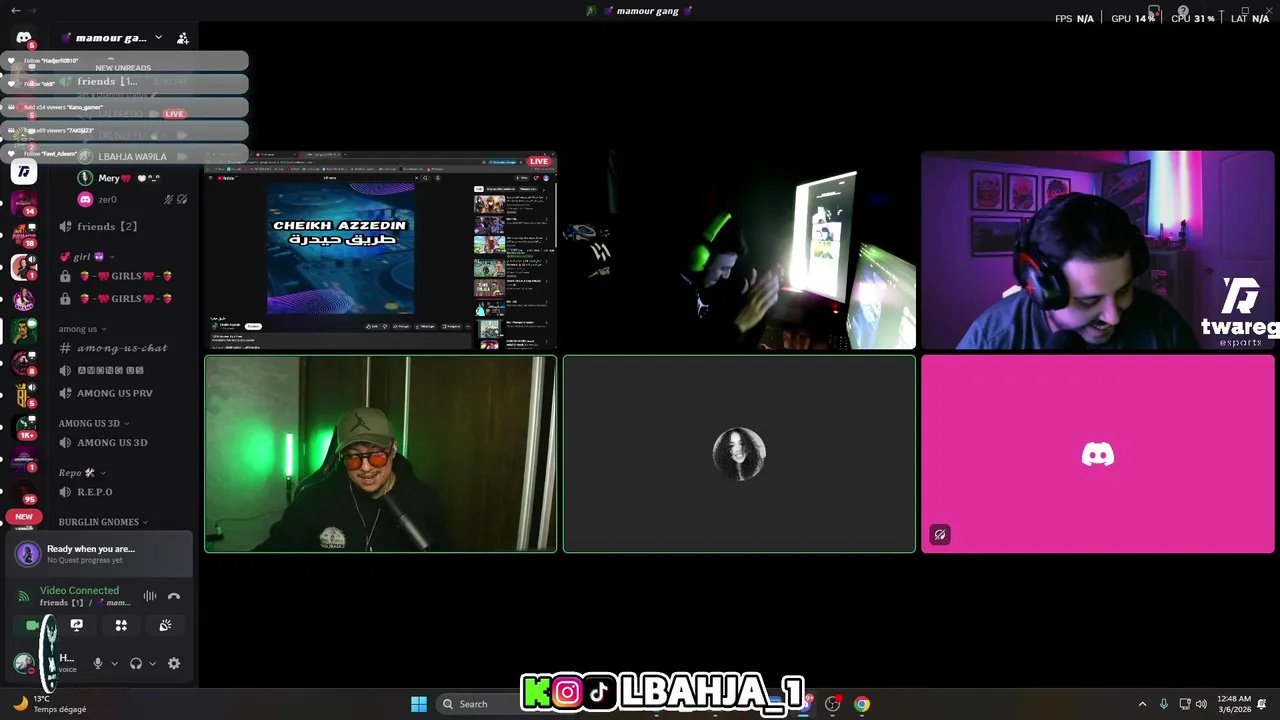Click the muted-stream icon on the pink tile

[x=940, y=535]
